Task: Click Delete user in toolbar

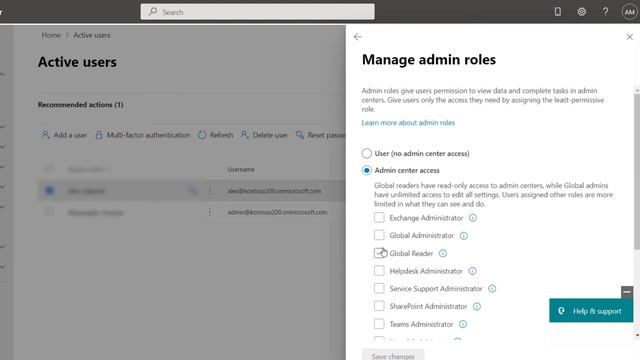Action: (x=264, y=135)
